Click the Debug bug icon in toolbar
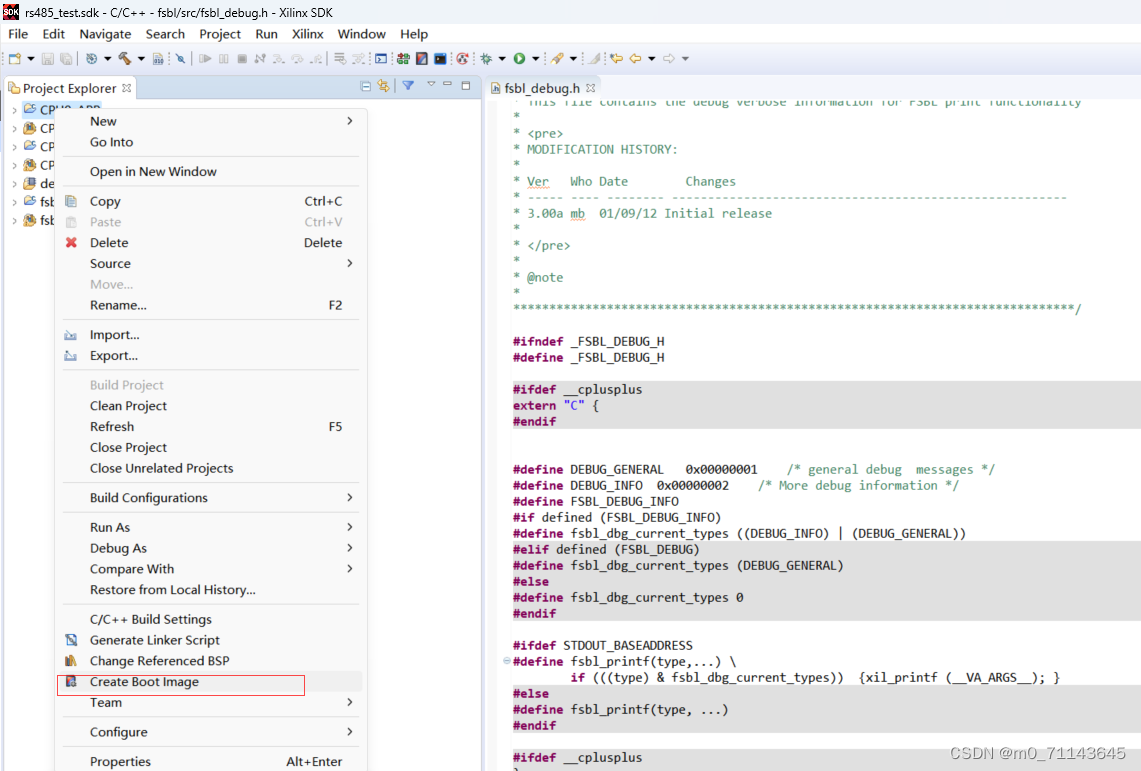The image size is (1141, 771). tap(487, 59)
